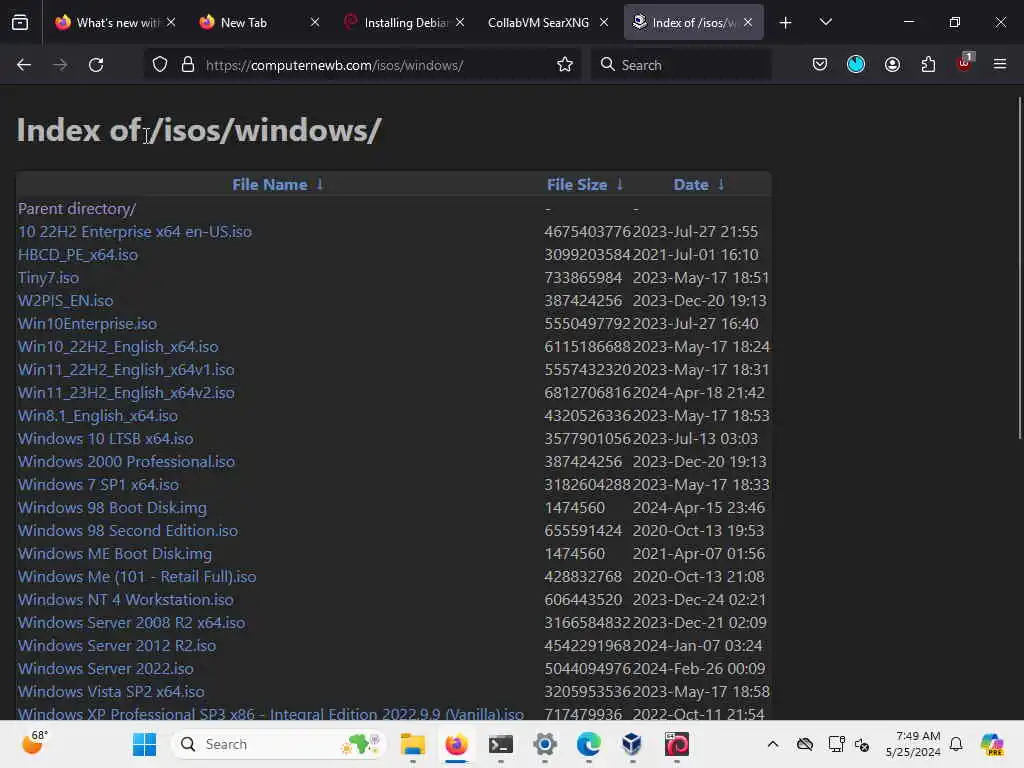
Task: Go forward one page
Action: [x=60, y=65]
